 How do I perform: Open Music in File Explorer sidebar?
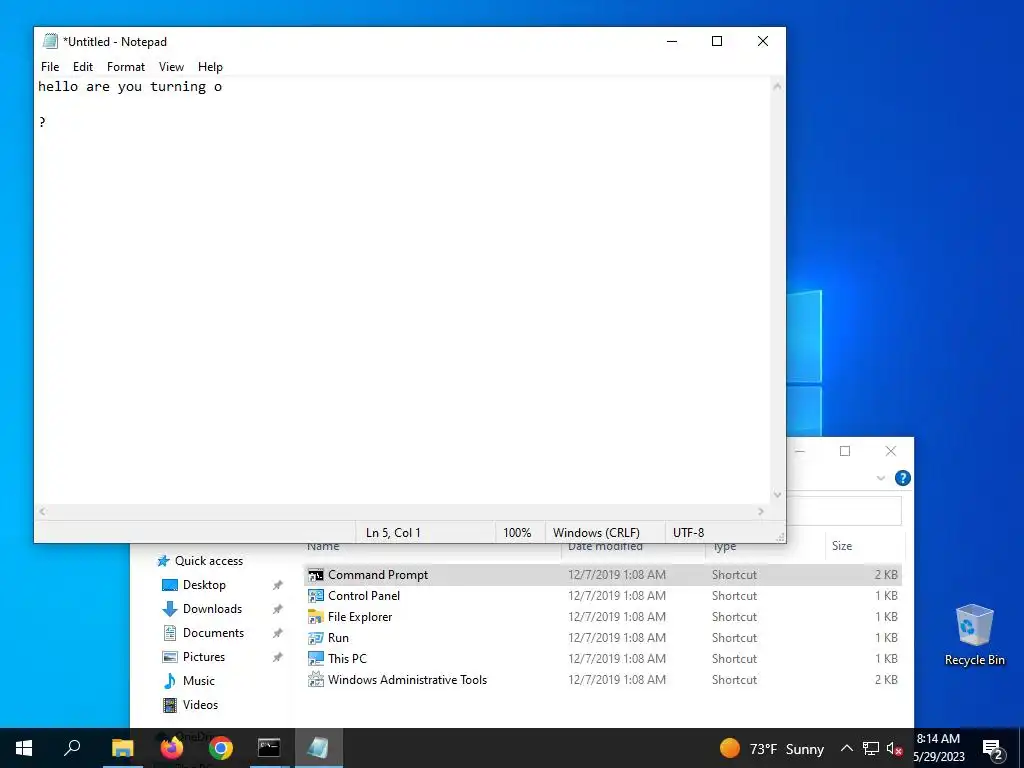click(x=199, y=680)
